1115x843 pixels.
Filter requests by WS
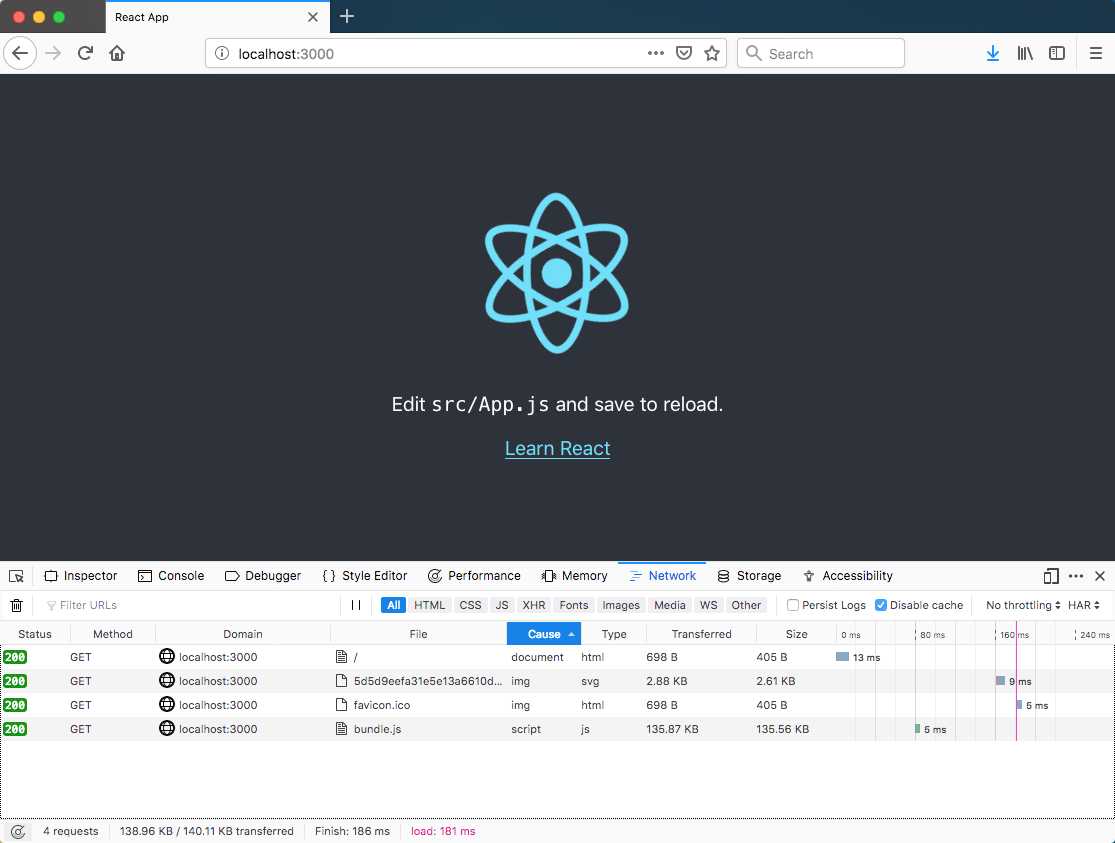pyautogui.click(x=708, y=605)
